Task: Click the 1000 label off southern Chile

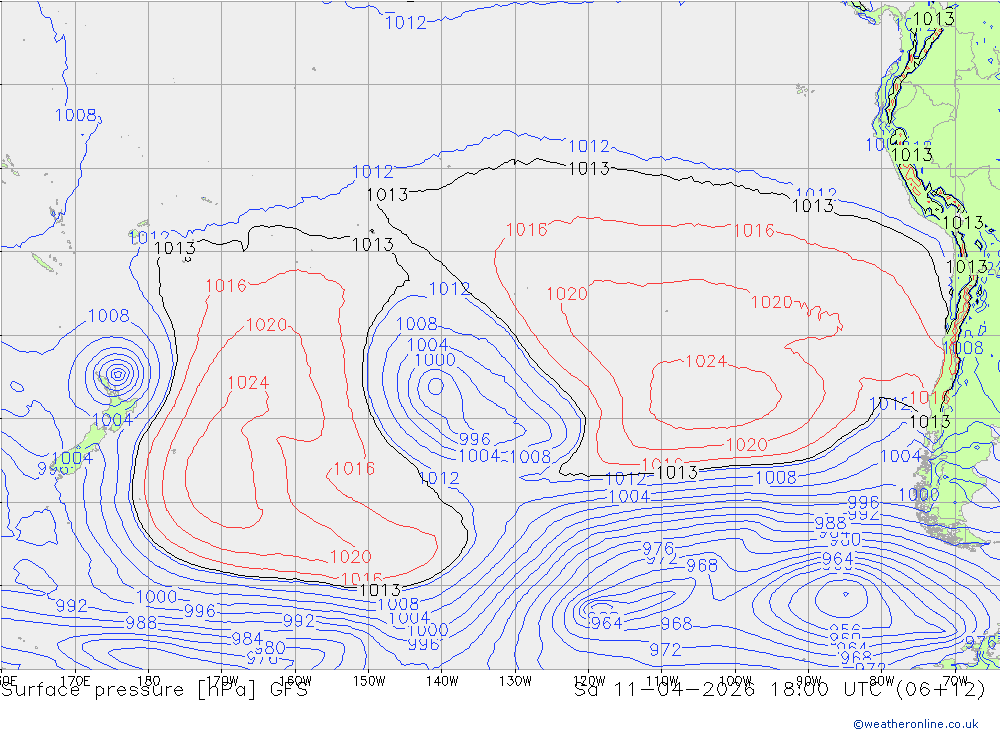Action: (x=918, y=495)
